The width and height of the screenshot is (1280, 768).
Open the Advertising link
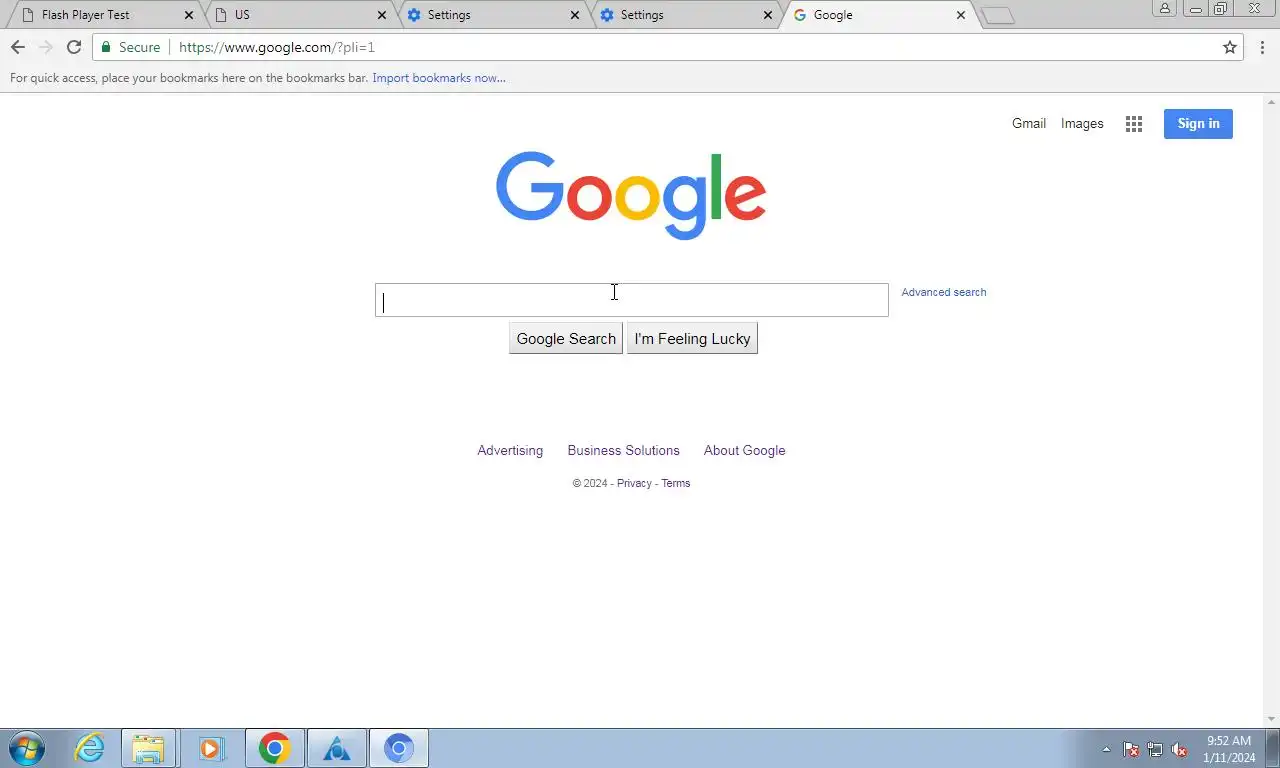(x=510, y=450)
